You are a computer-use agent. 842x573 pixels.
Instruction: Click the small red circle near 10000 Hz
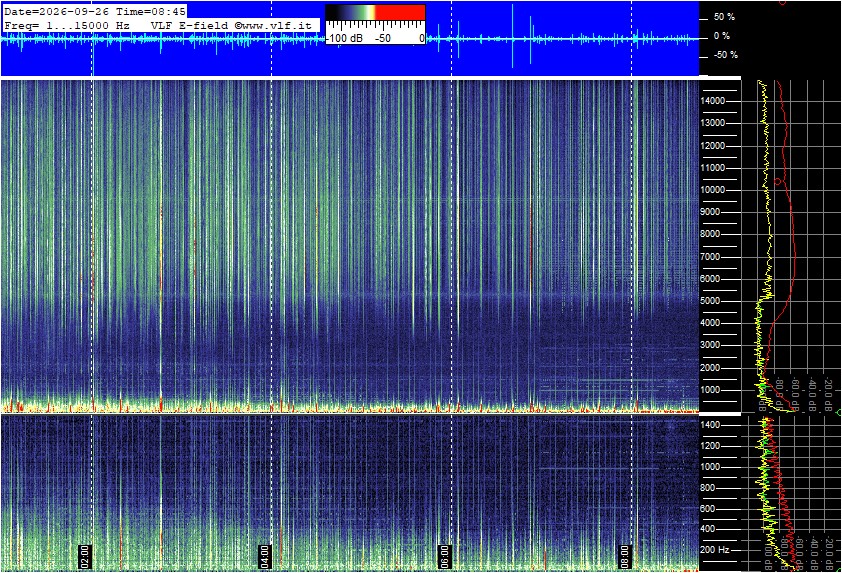pyautogui.click(x=778, y=182)
